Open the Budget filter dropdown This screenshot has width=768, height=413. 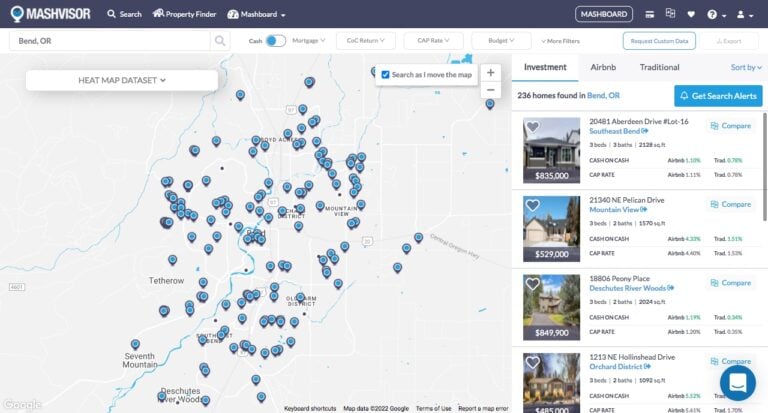point(502,41)
